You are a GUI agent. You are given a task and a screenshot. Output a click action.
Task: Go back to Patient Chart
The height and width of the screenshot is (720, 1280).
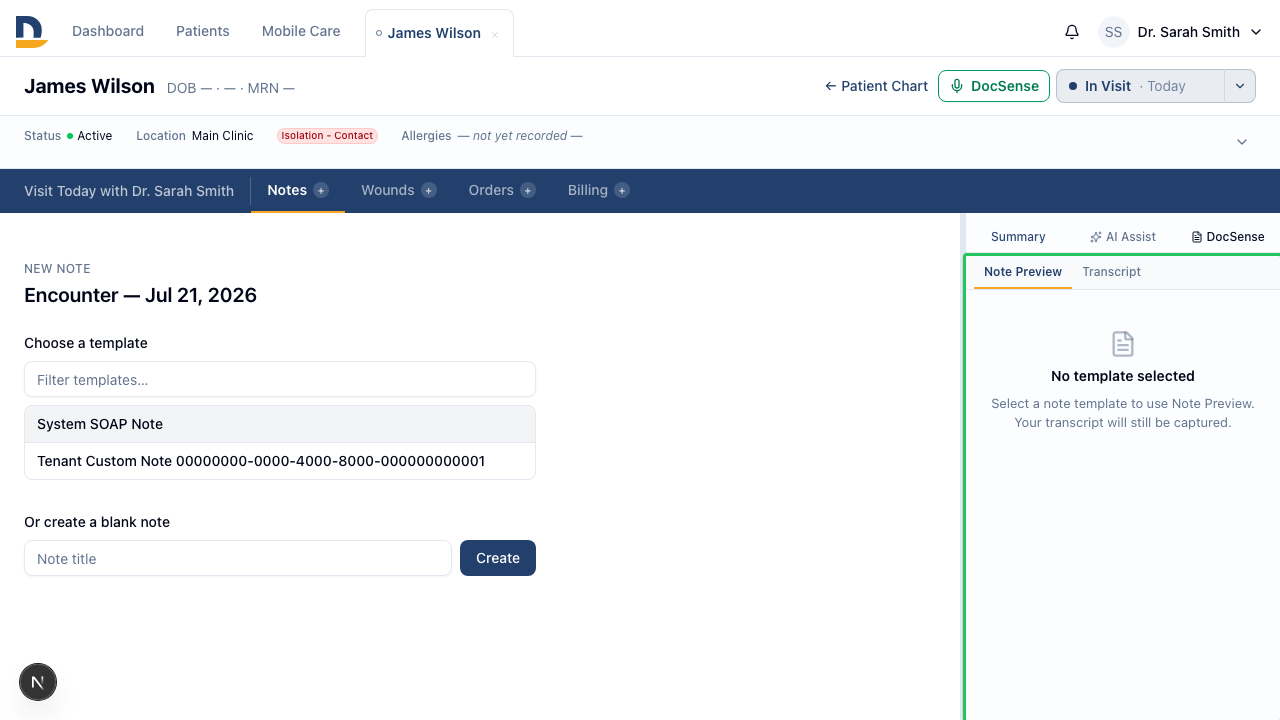pos(877,86)
